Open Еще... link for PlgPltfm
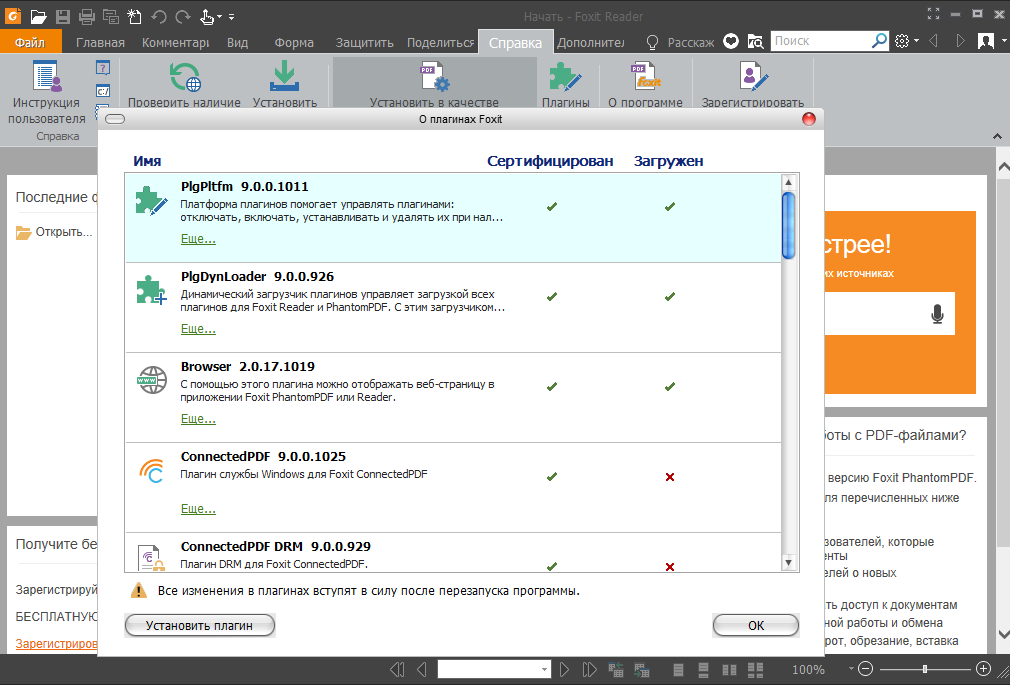 tap(198, 239)
